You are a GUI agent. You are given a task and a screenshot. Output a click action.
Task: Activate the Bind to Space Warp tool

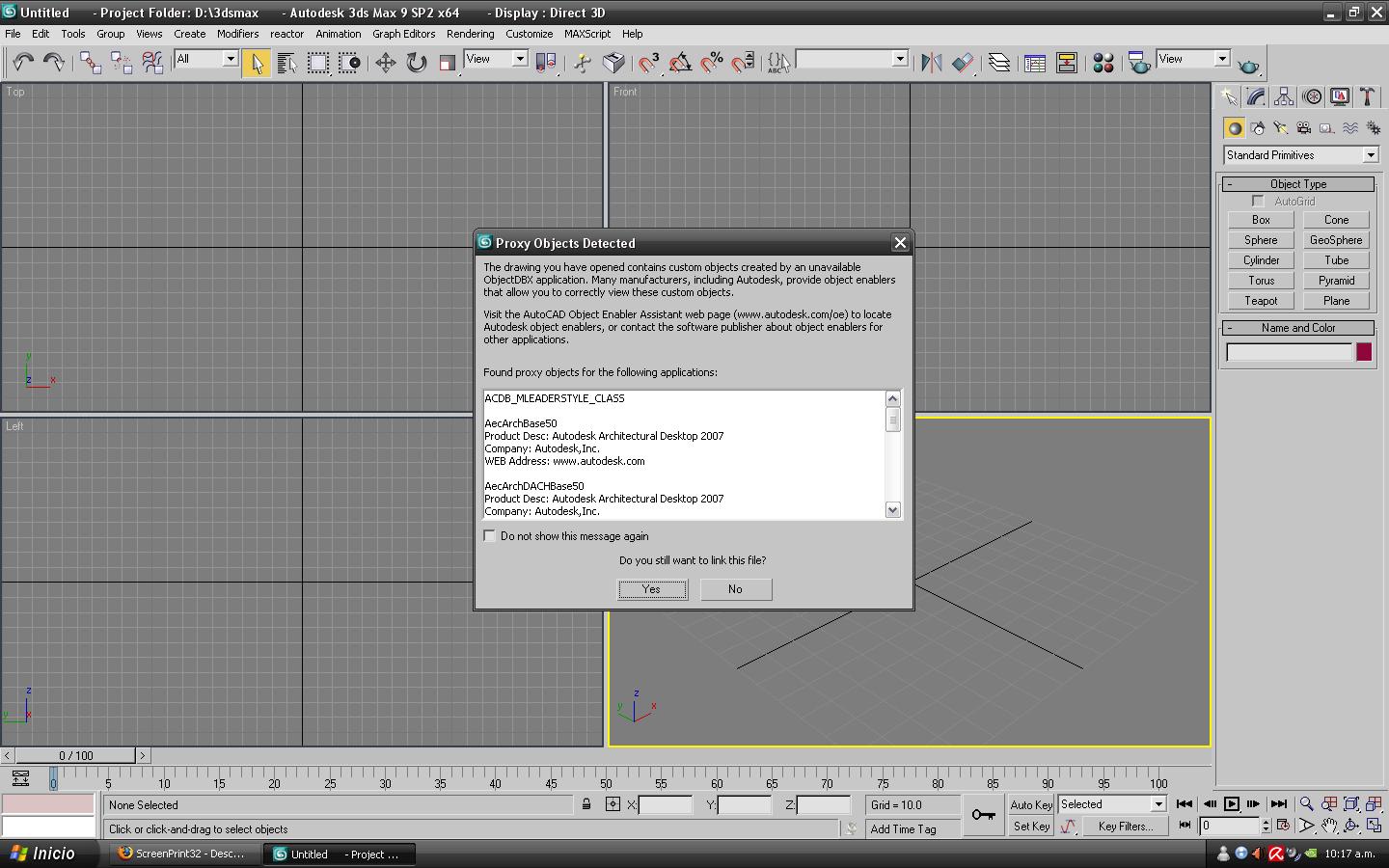coord(152,63)
